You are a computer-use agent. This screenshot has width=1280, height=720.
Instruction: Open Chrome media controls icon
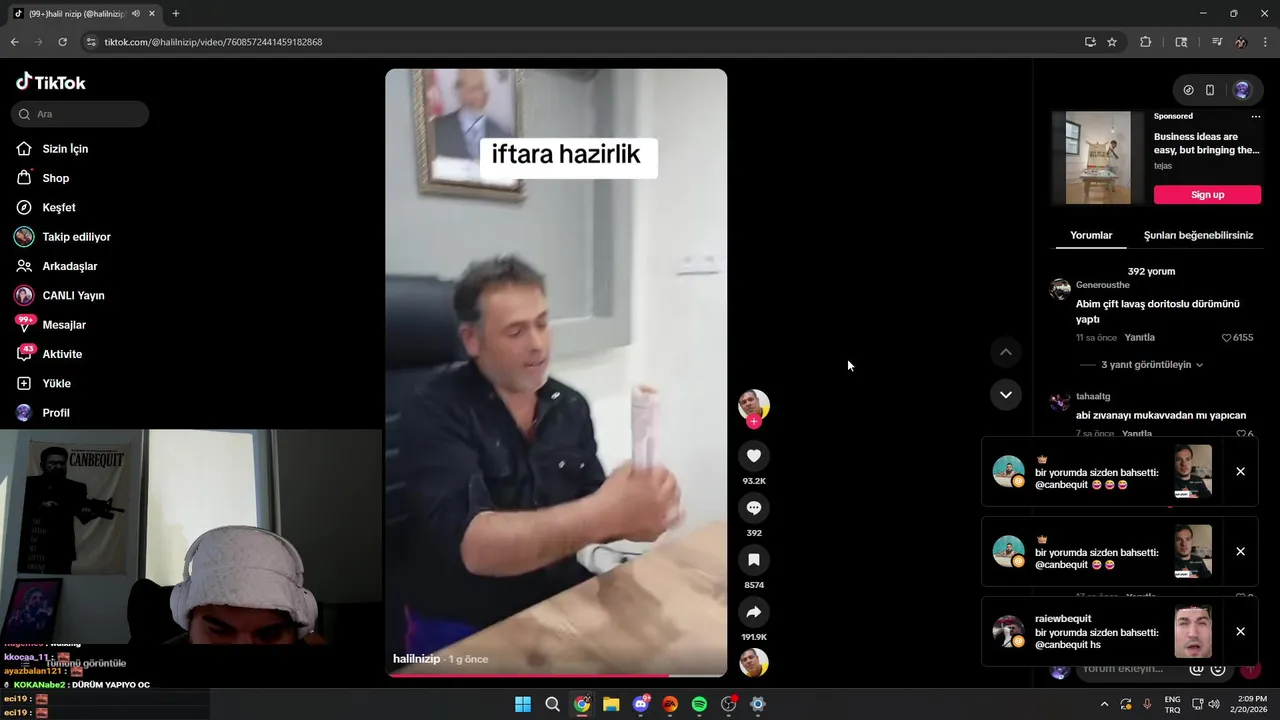tap(1217, 42)
